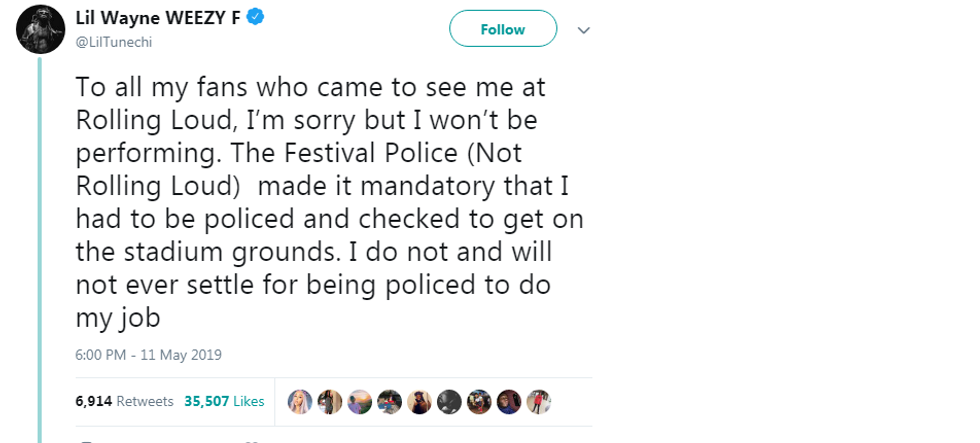Viewport: 980px width, 443px height.
Task: Click the last liker avatar with red jacket
Action: (539, 401)
